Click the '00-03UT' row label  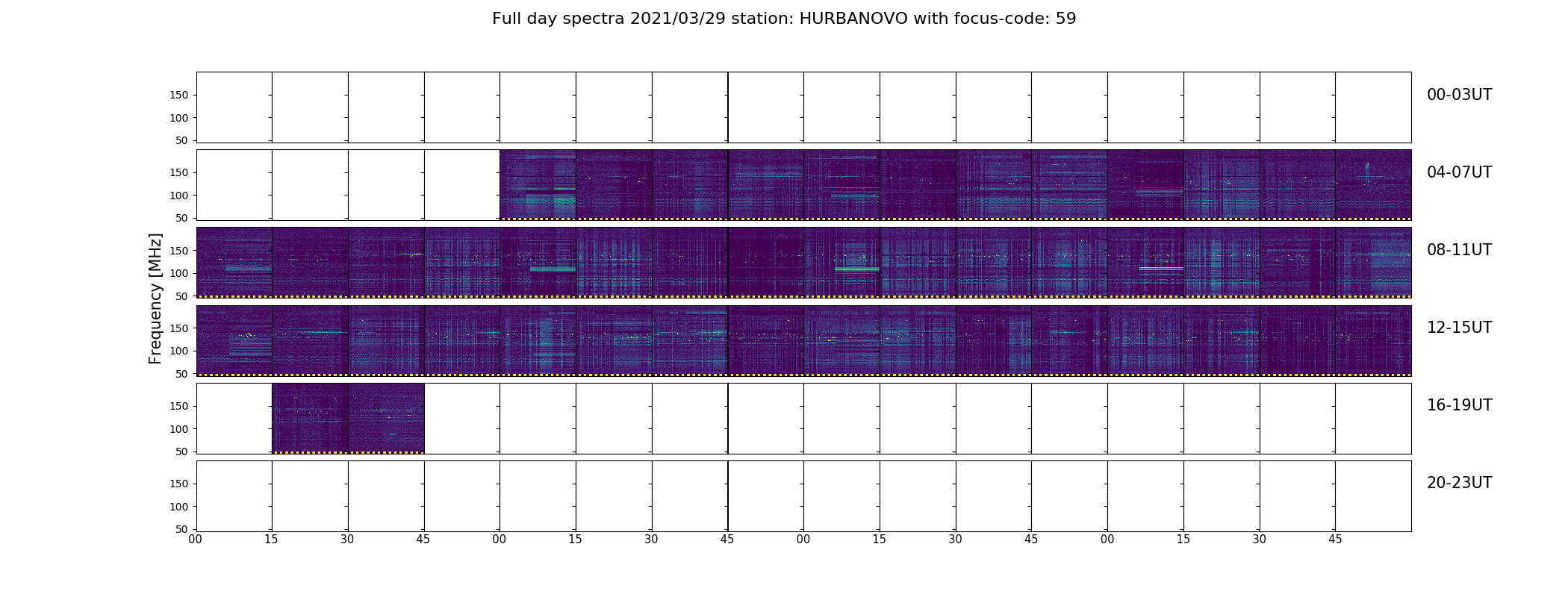(1459, 95)
